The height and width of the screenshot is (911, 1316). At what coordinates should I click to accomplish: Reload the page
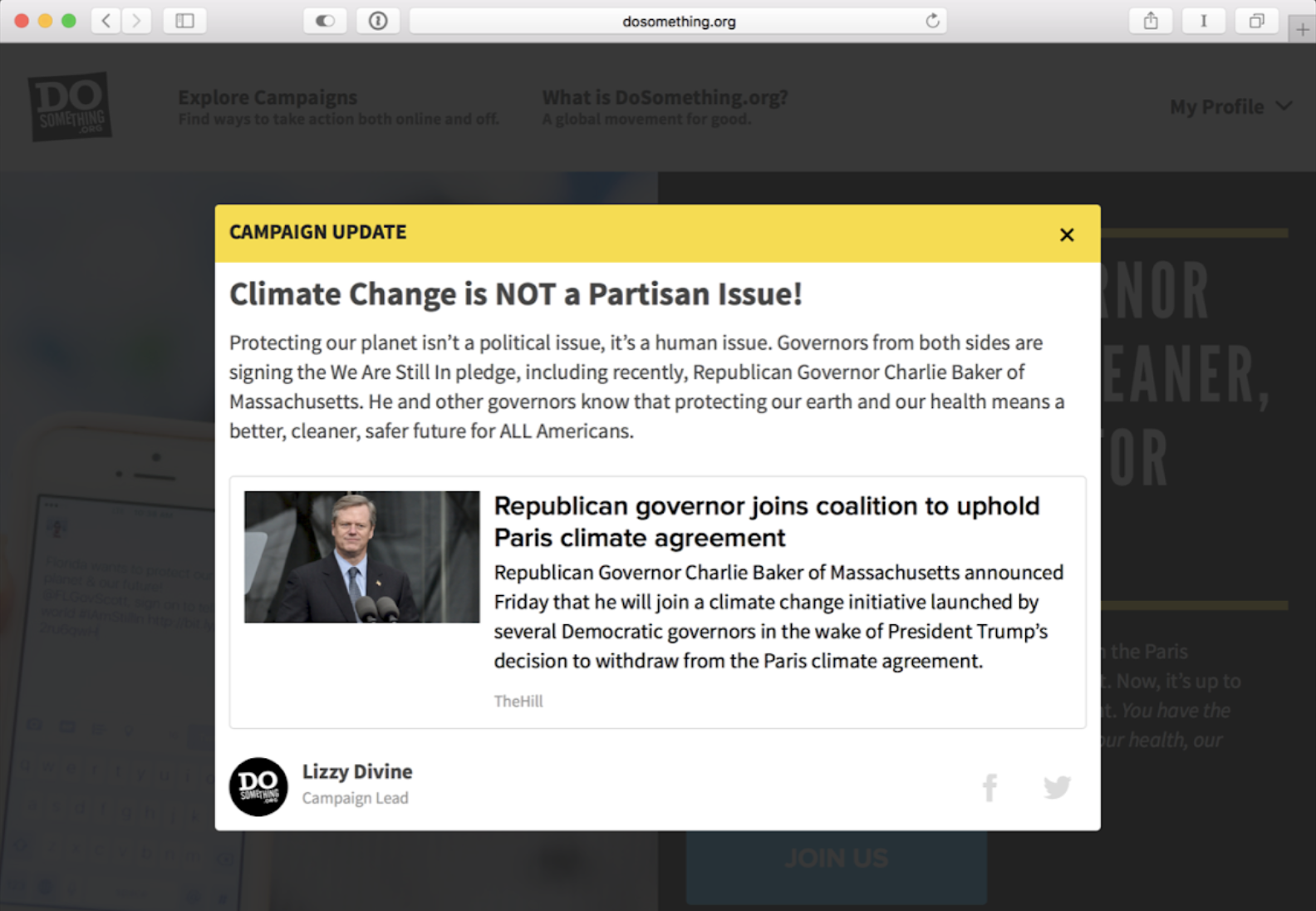tap(932, 21)
